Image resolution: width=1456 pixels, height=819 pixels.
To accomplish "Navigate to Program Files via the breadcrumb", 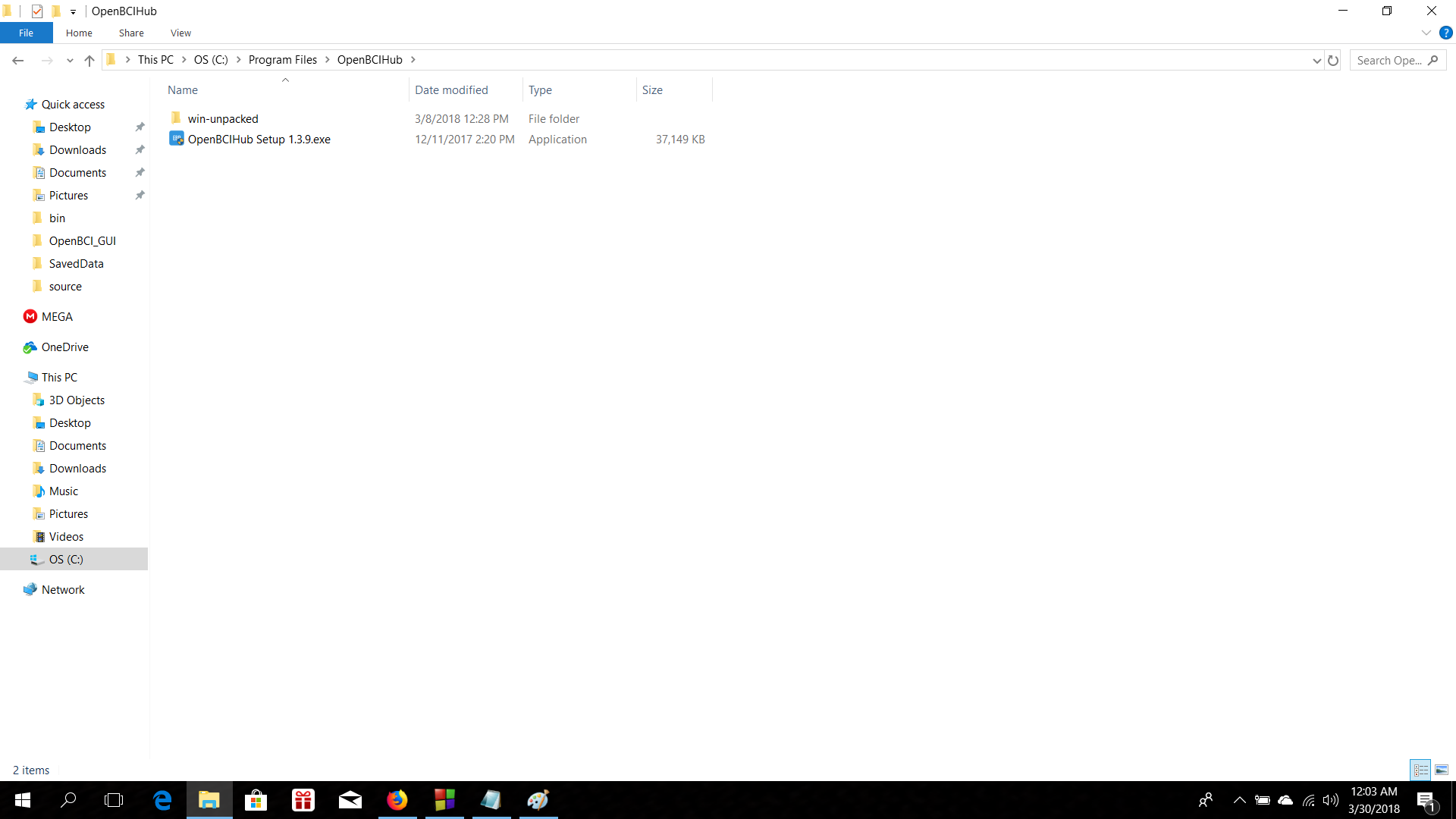I will click(x=283, y=59).
